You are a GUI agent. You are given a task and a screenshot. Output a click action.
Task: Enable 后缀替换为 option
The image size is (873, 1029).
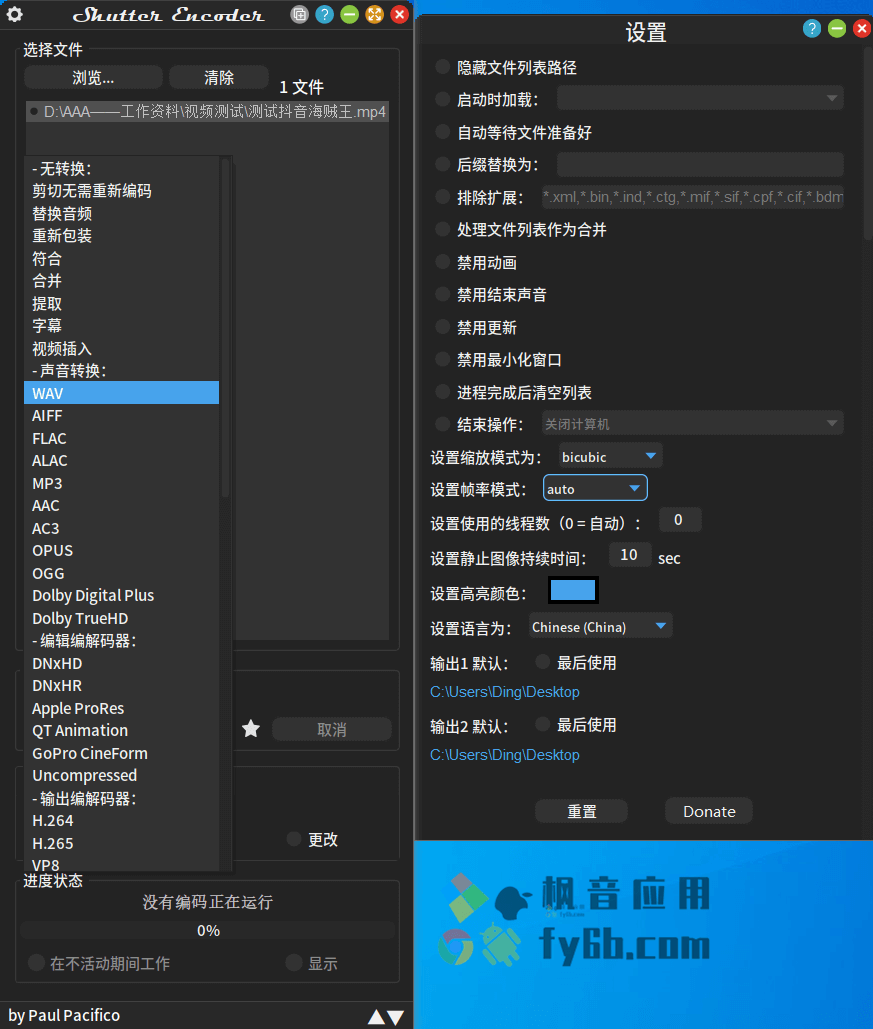click(442, 164)
